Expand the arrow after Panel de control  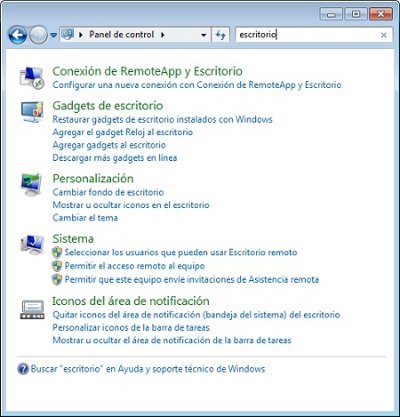(163, 35)
